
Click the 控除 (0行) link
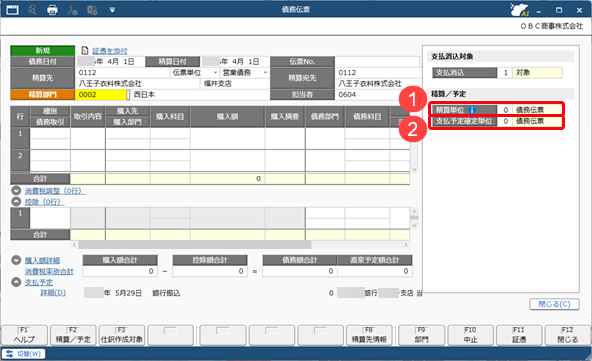pos(45,202)
